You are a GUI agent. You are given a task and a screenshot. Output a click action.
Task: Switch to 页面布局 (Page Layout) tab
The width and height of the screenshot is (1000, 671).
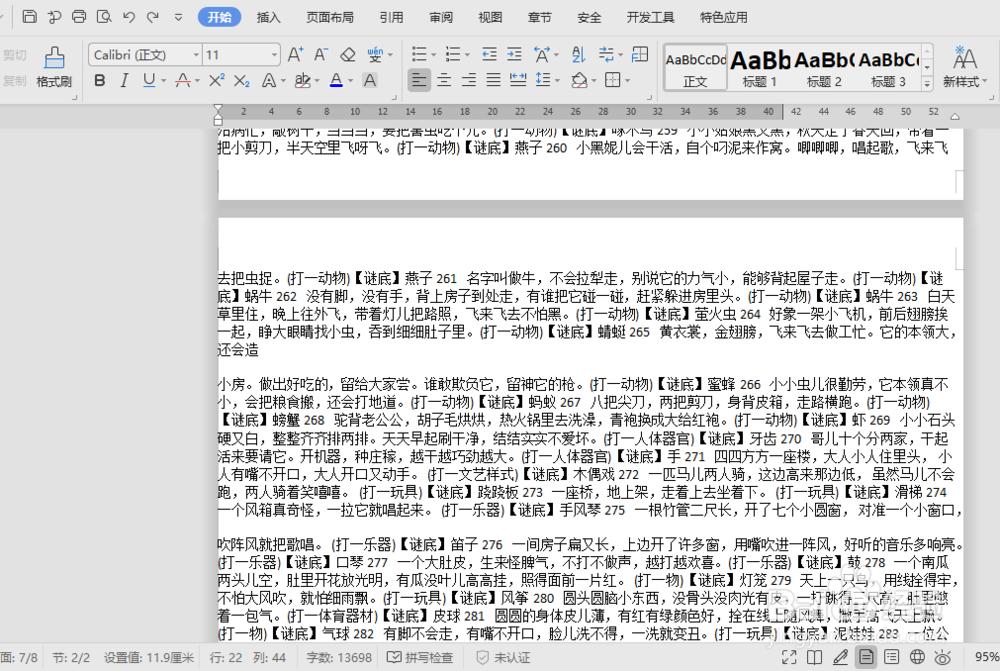click(330, 17)
